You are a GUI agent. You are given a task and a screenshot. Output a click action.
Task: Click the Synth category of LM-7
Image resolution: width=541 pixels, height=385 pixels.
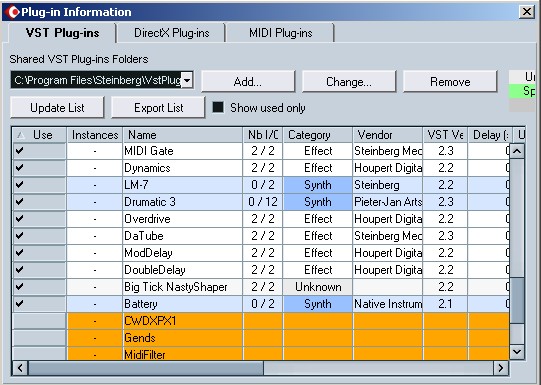coord(318,185)
